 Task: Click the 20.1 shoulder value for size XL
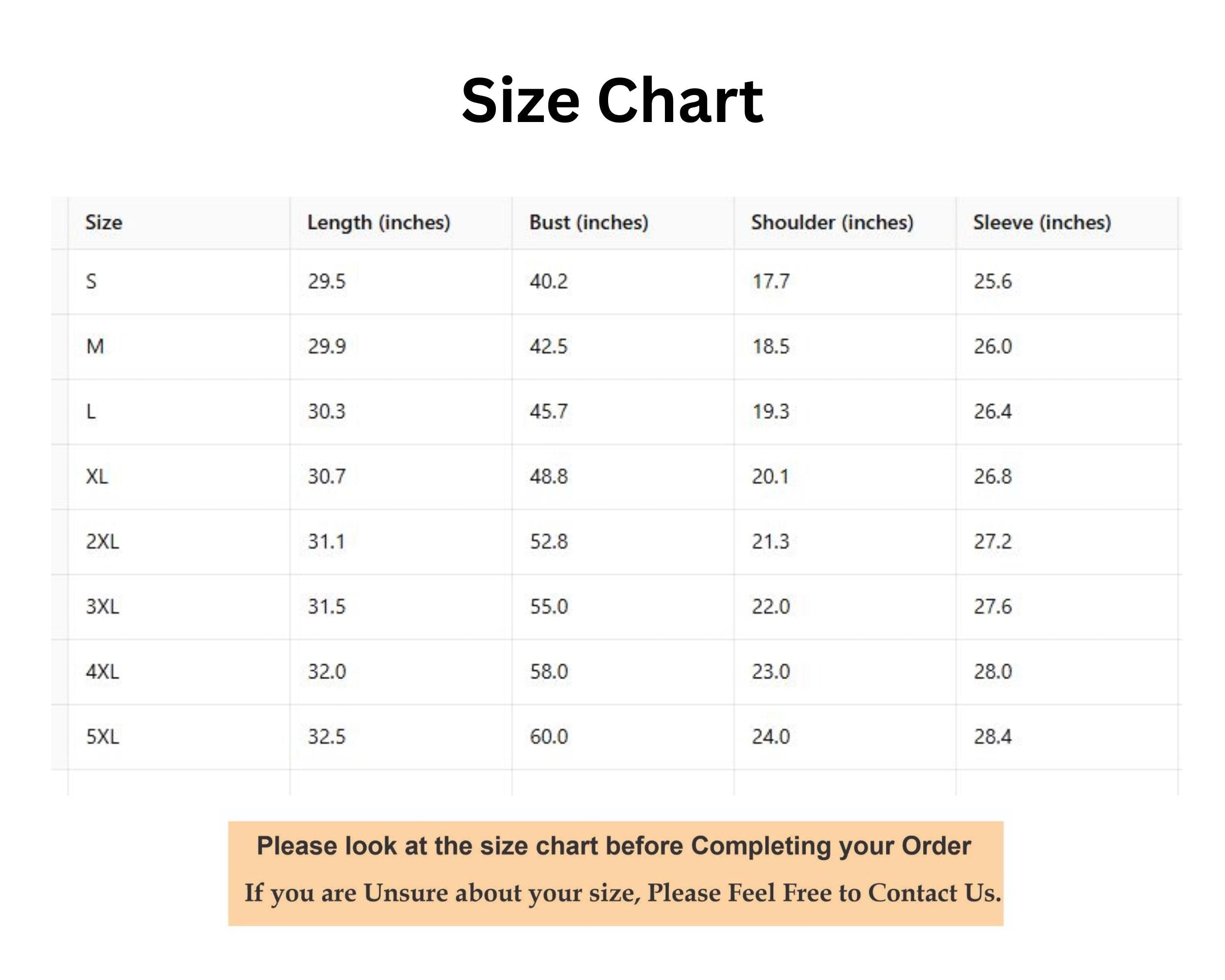pos(770,476)
